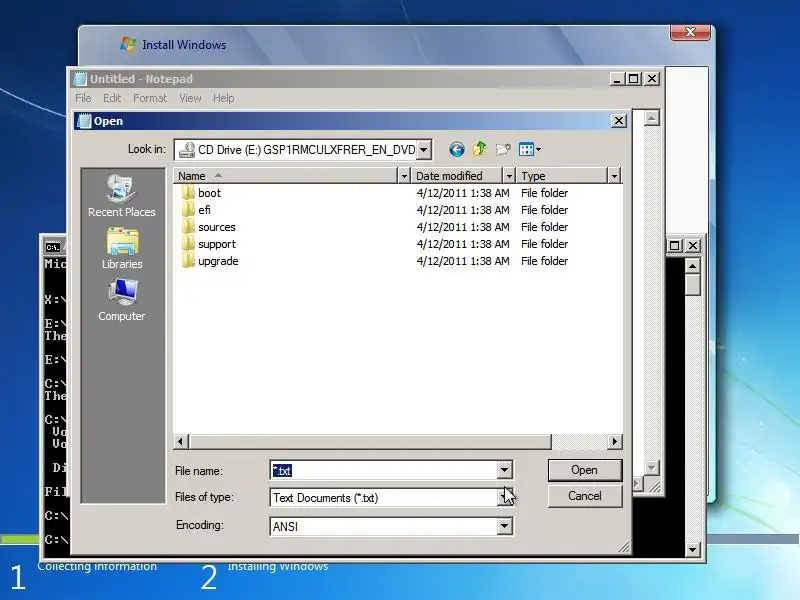Sort by Type column header

(562, 176)
